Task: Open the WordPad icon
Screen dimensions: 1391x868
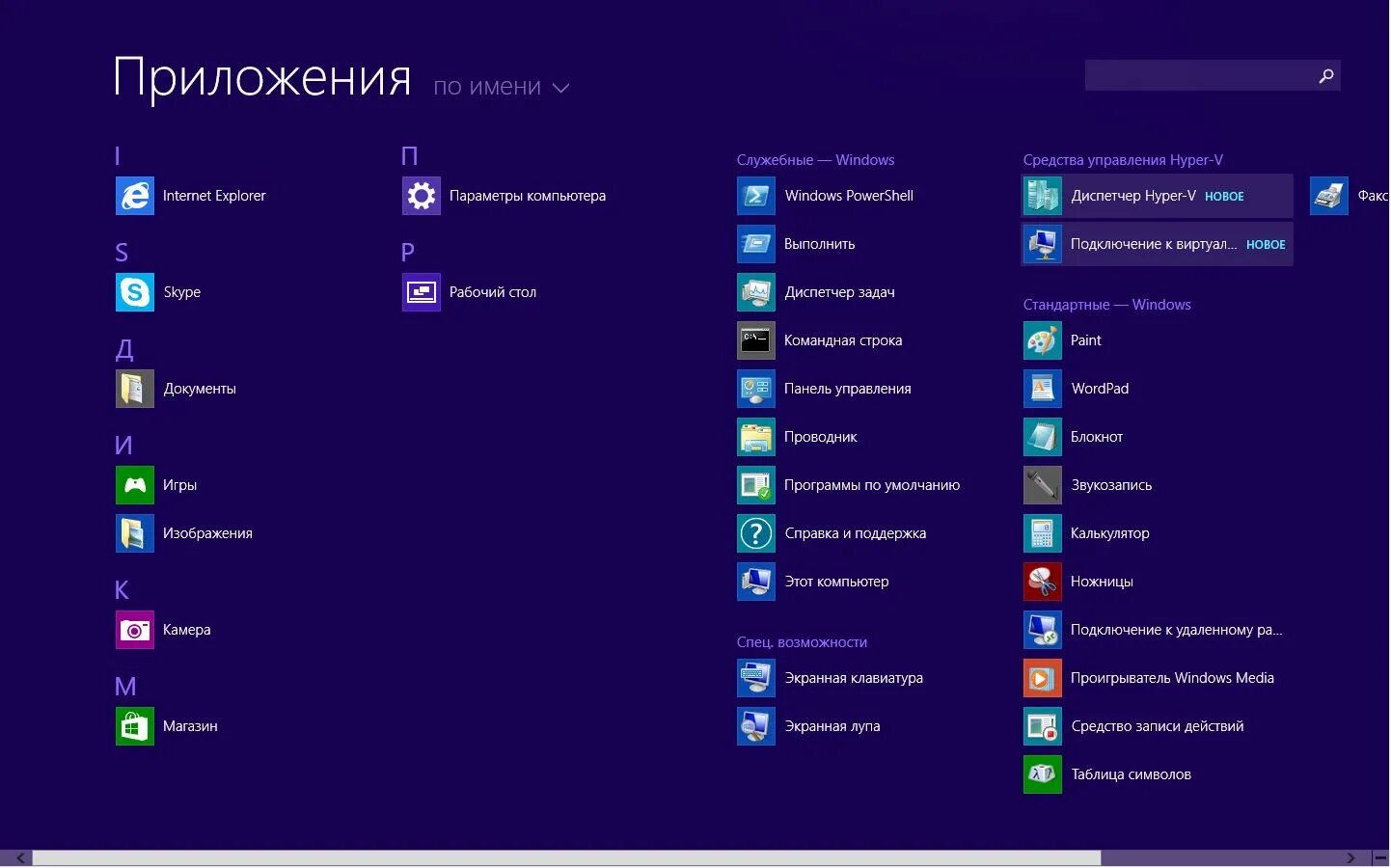Action: click(1043, 389)
